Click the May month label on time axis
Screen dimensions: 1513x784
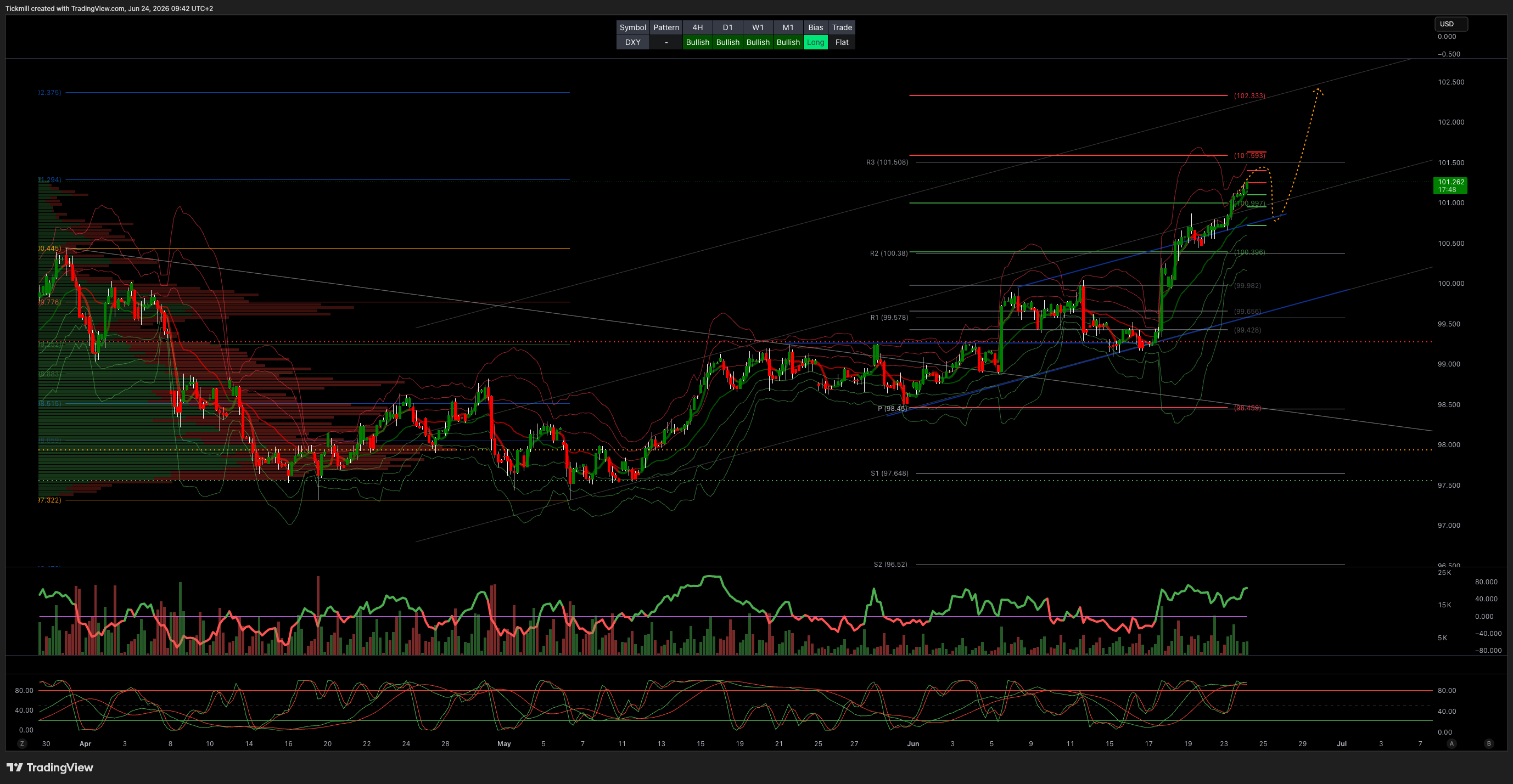tap(504, 743)
